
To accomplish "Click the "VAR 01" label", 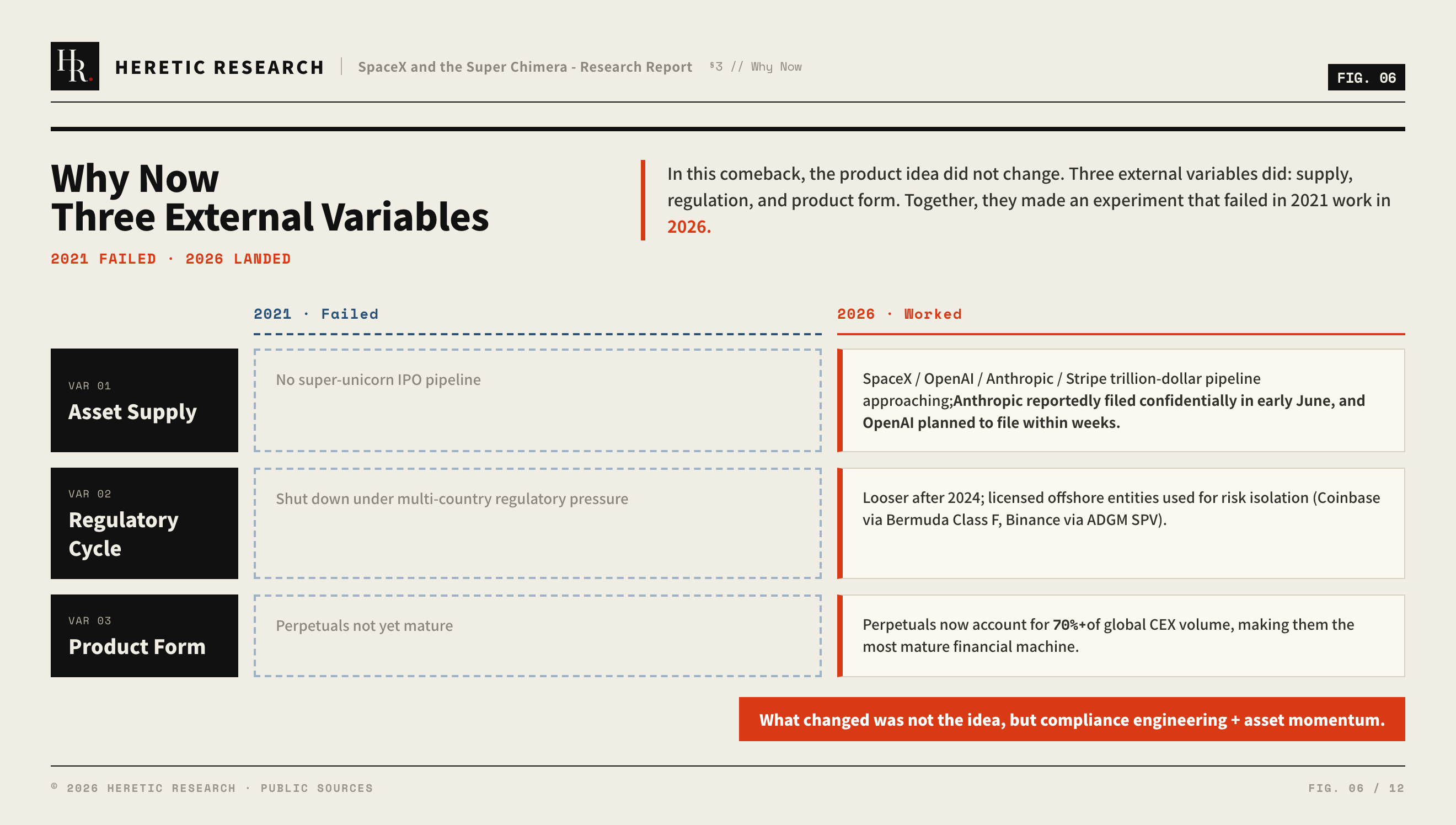I will [89, 386].
